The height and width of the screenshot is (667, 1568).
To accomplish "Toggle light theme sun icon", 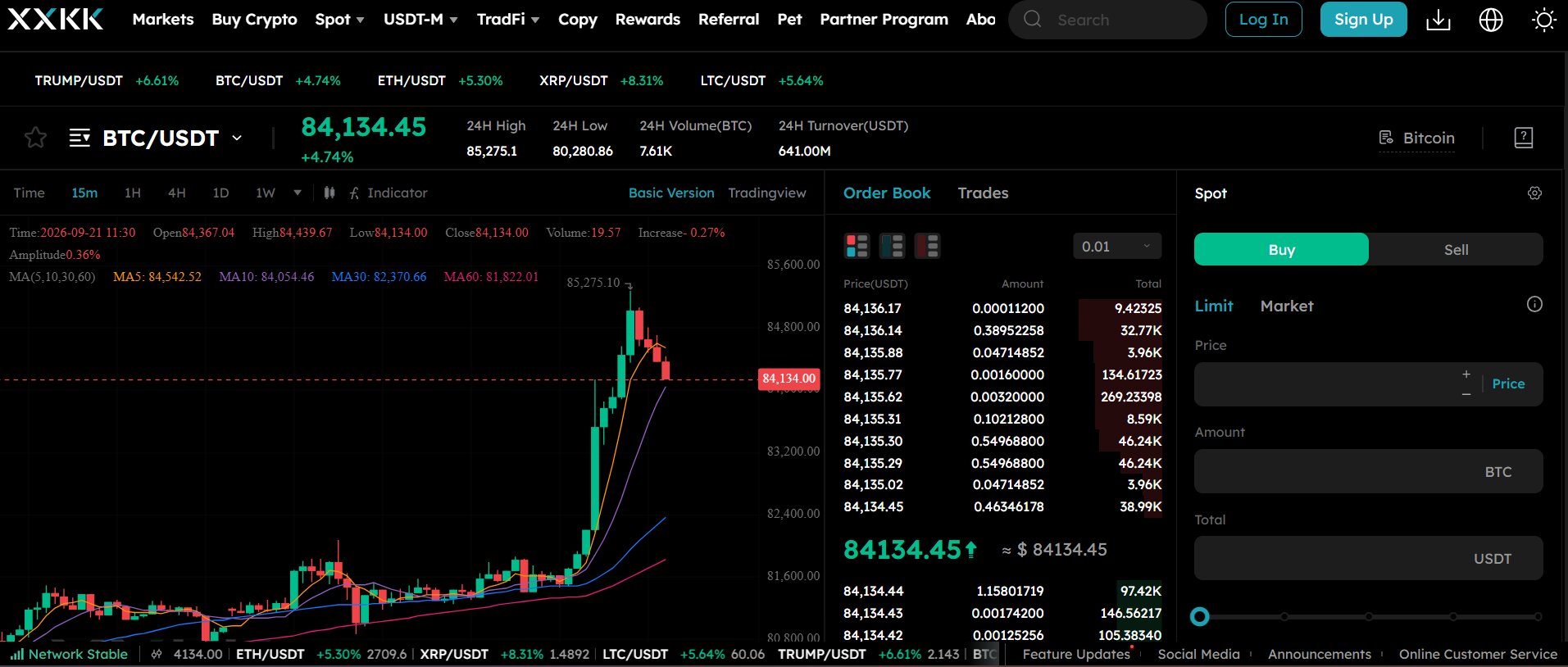I will point(1543,20).
